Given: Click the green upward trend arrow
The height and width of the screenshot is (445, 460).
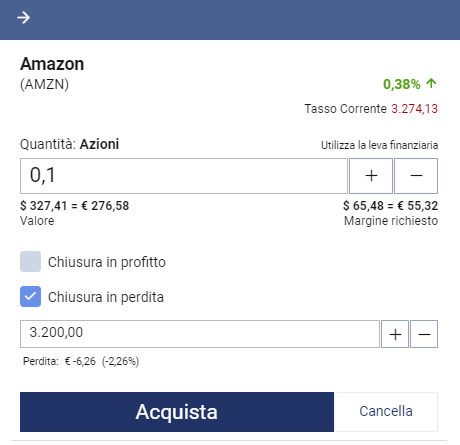Looking at the screenshot, I should point(431,83).
